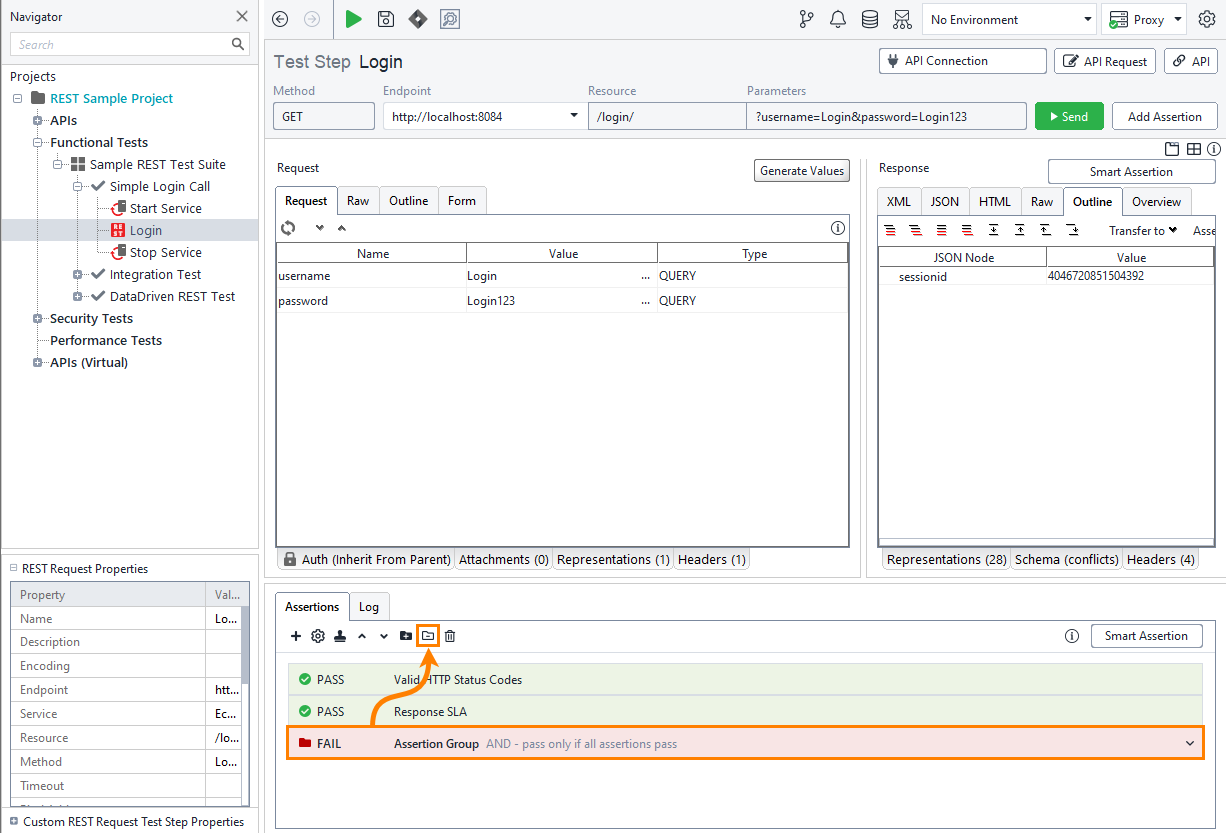
Task: Open Git integration from the toolbar
Action: [806, 19]
